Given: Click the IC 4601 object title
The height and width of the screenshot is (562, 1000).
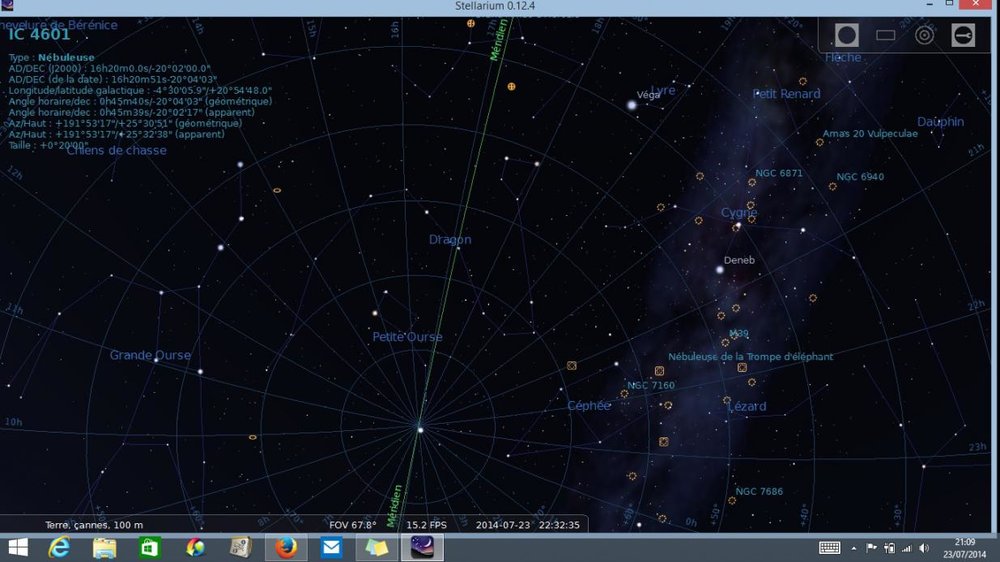Looking at the screenshot, I should tap(39, 34).
